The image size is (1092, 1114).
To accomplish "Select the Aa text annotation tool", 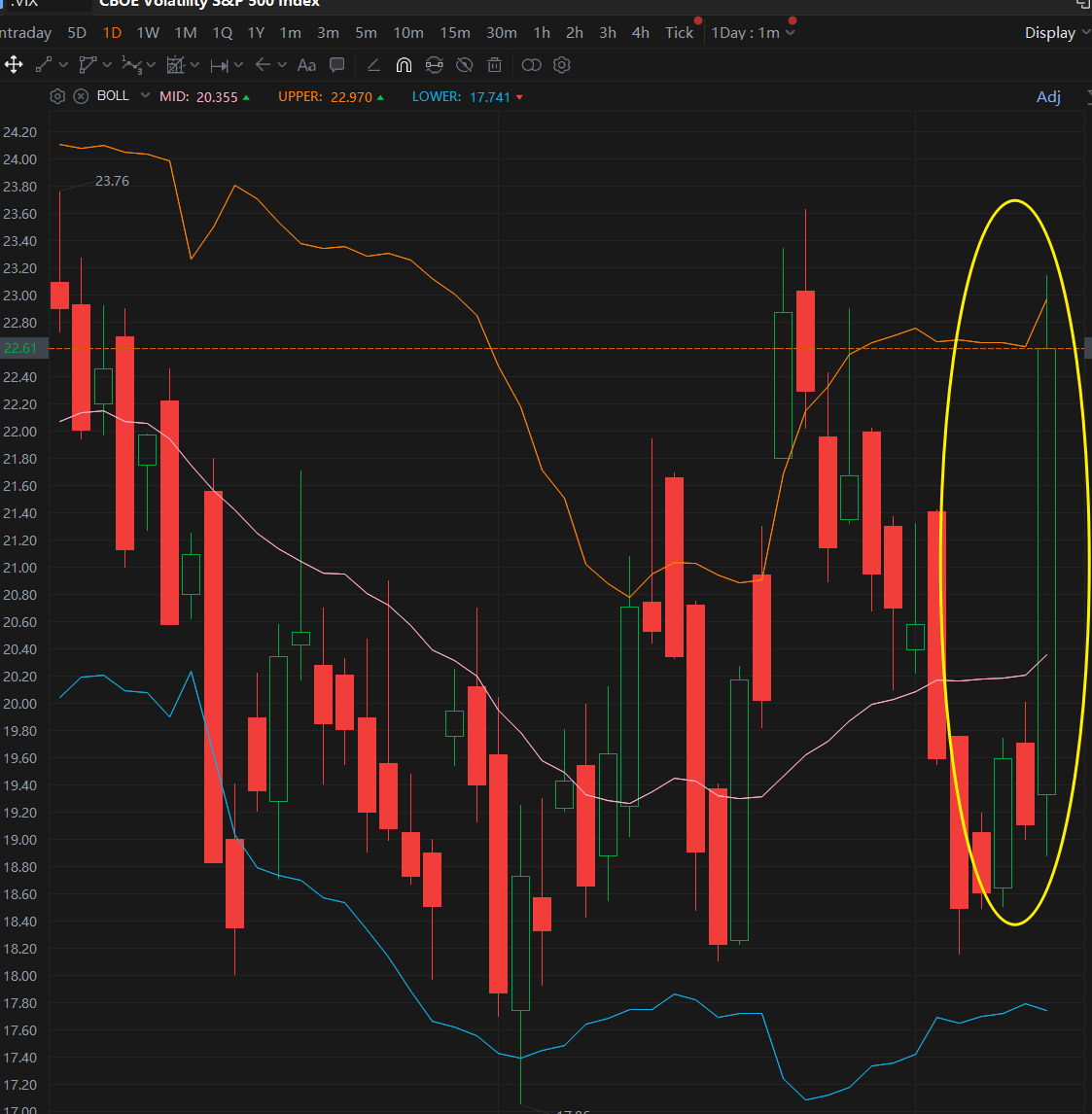I will click(306, 65).
